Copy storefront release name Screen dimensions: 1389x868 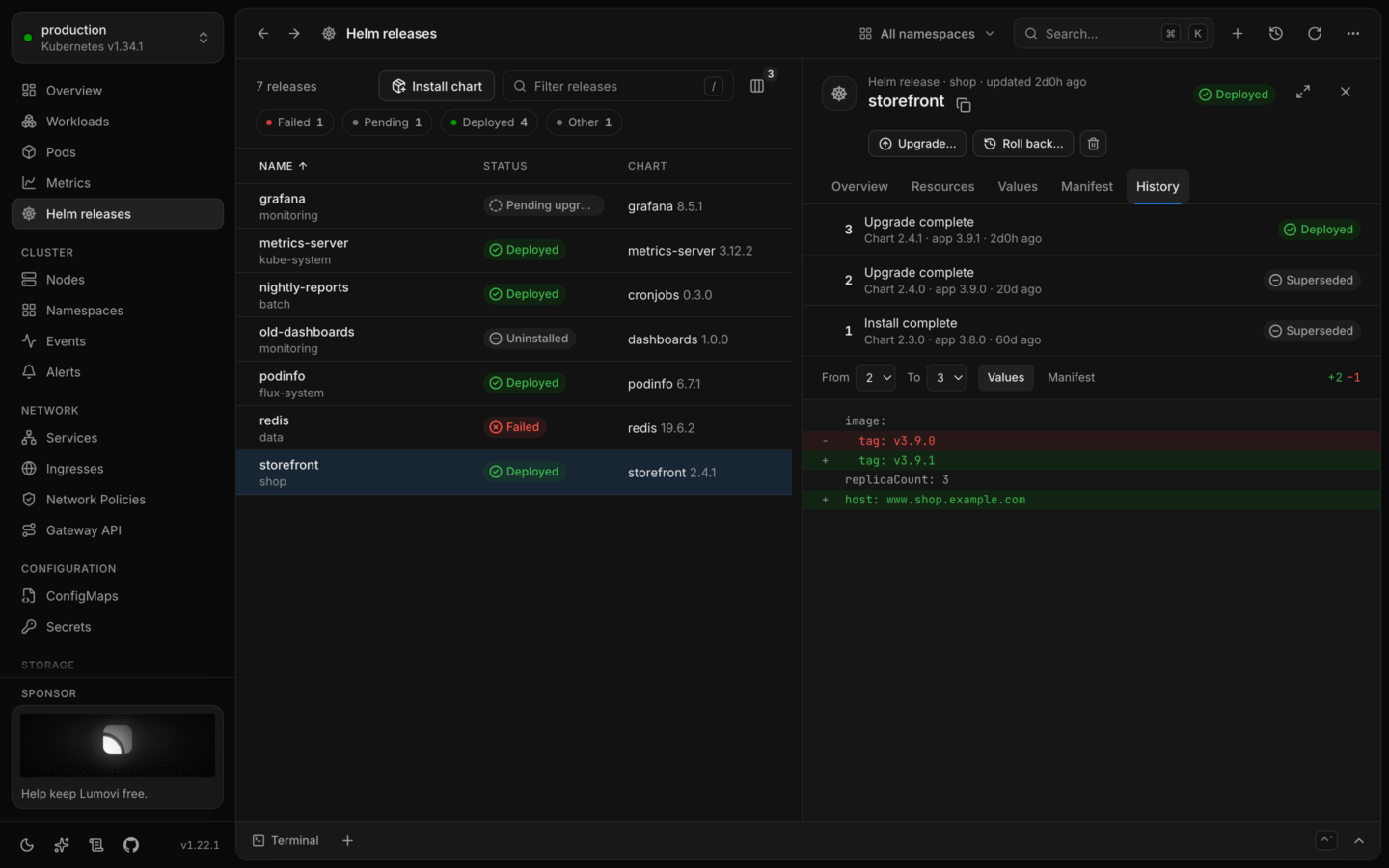[x=964, y=104]
